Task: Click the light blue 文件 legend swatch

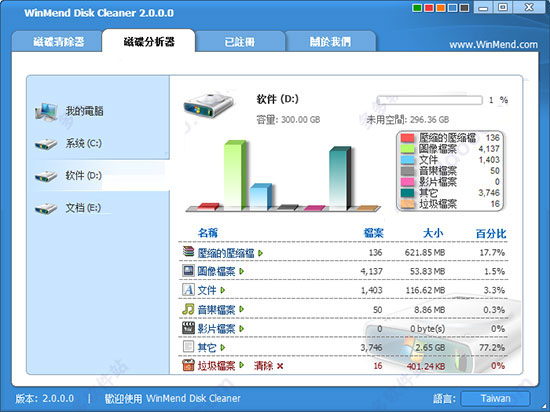Action: (x=407, y=160)
